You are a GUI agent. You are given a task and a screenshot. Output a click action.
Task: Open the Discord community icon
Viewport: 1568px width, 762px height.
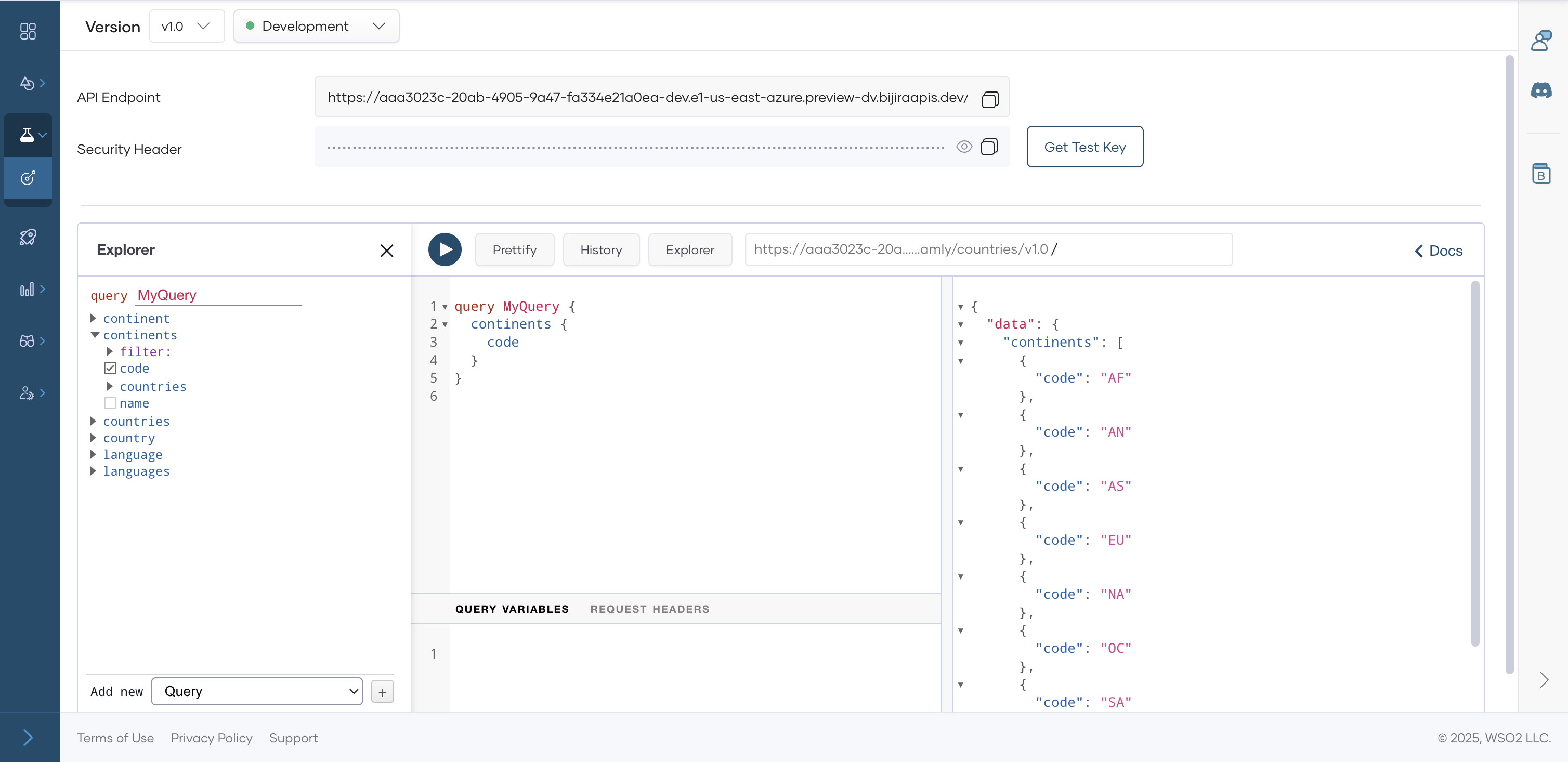coord(1540,90)
